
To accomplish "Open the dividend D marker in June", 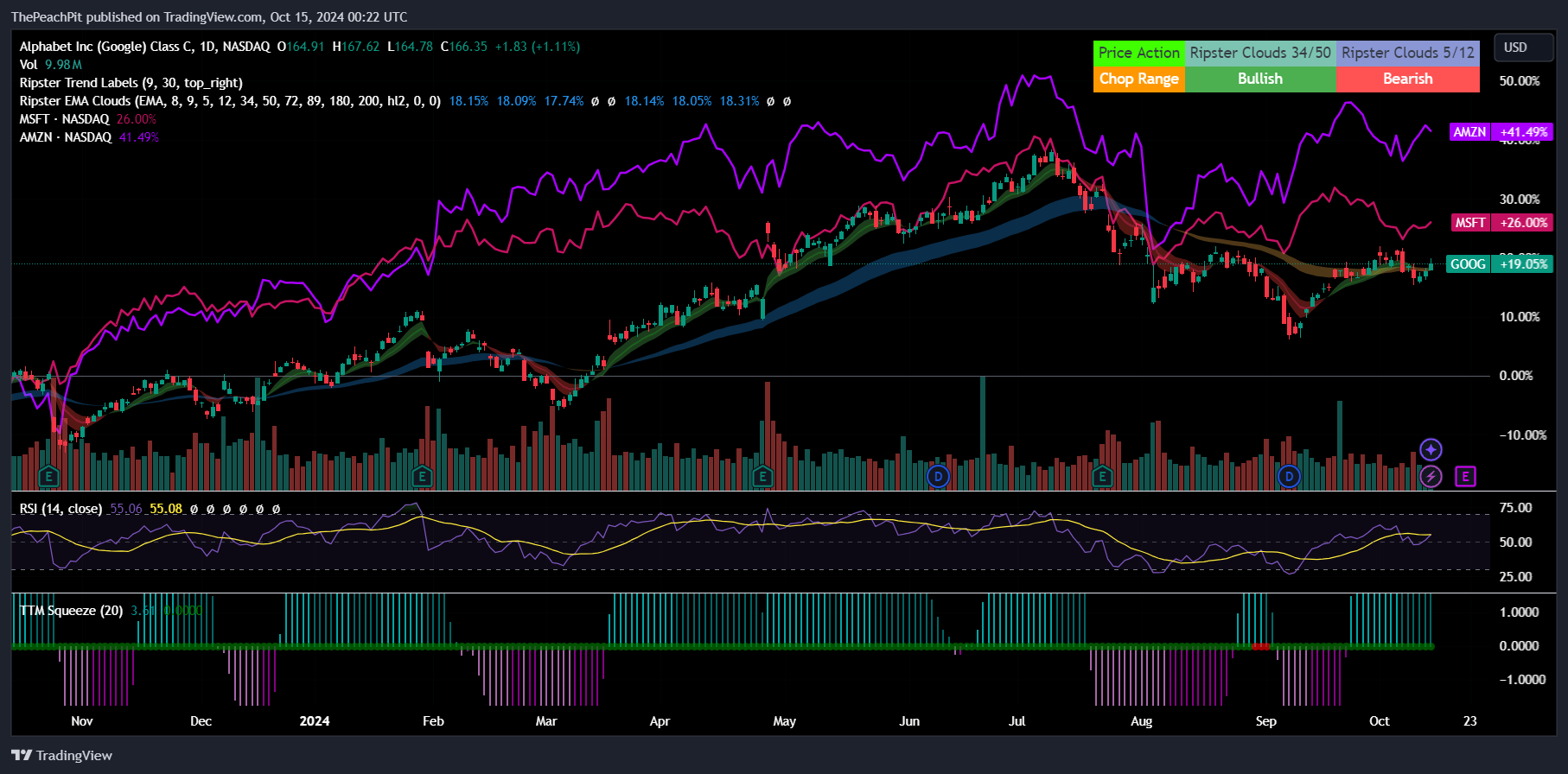I will tap(938, 476).
